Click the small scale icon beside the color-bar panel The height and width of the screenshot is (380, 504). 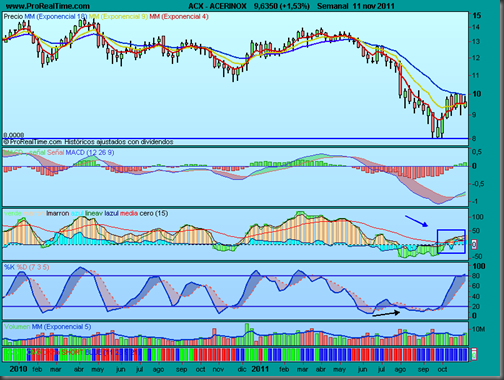pos(474,355)
